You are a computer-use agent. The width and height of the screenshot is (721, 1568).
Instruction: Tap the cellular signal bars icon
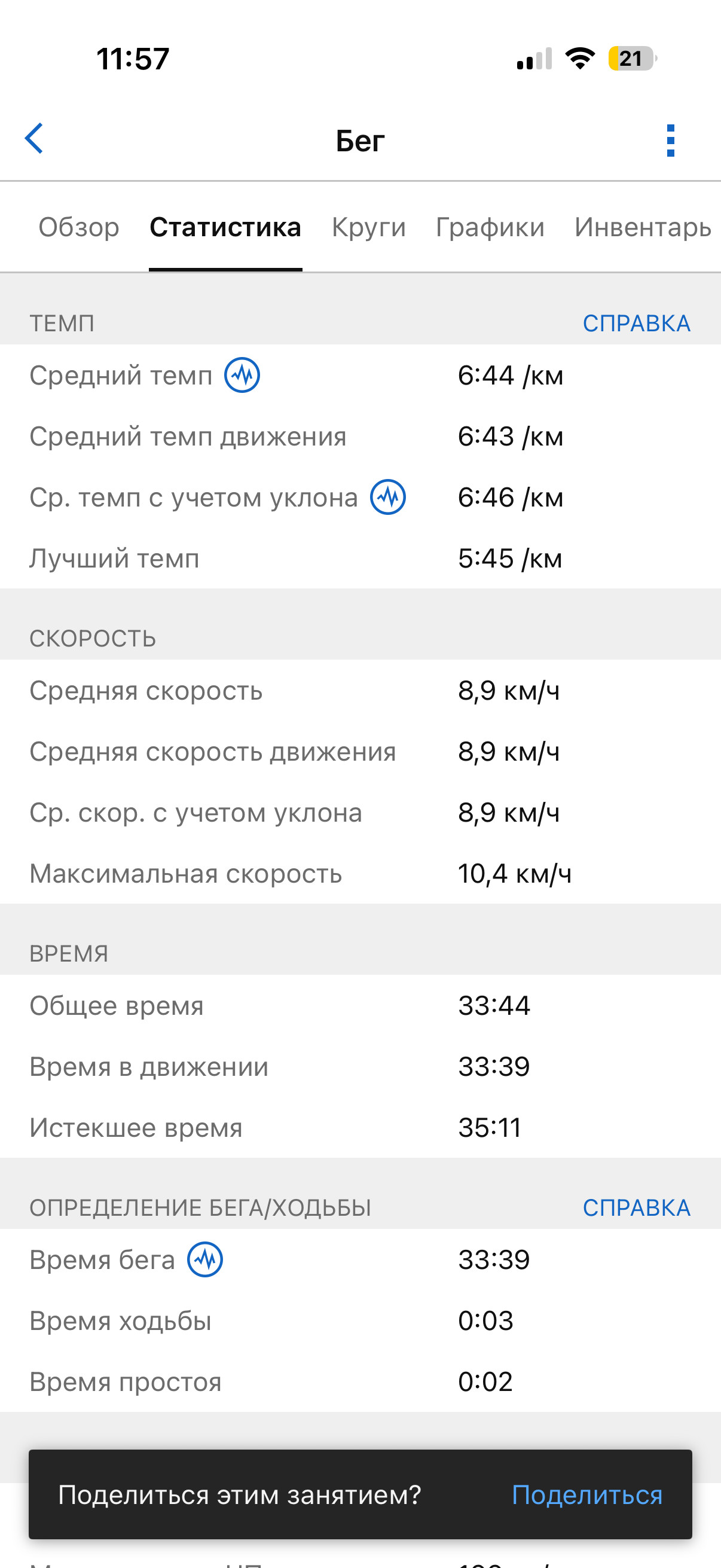534,59
